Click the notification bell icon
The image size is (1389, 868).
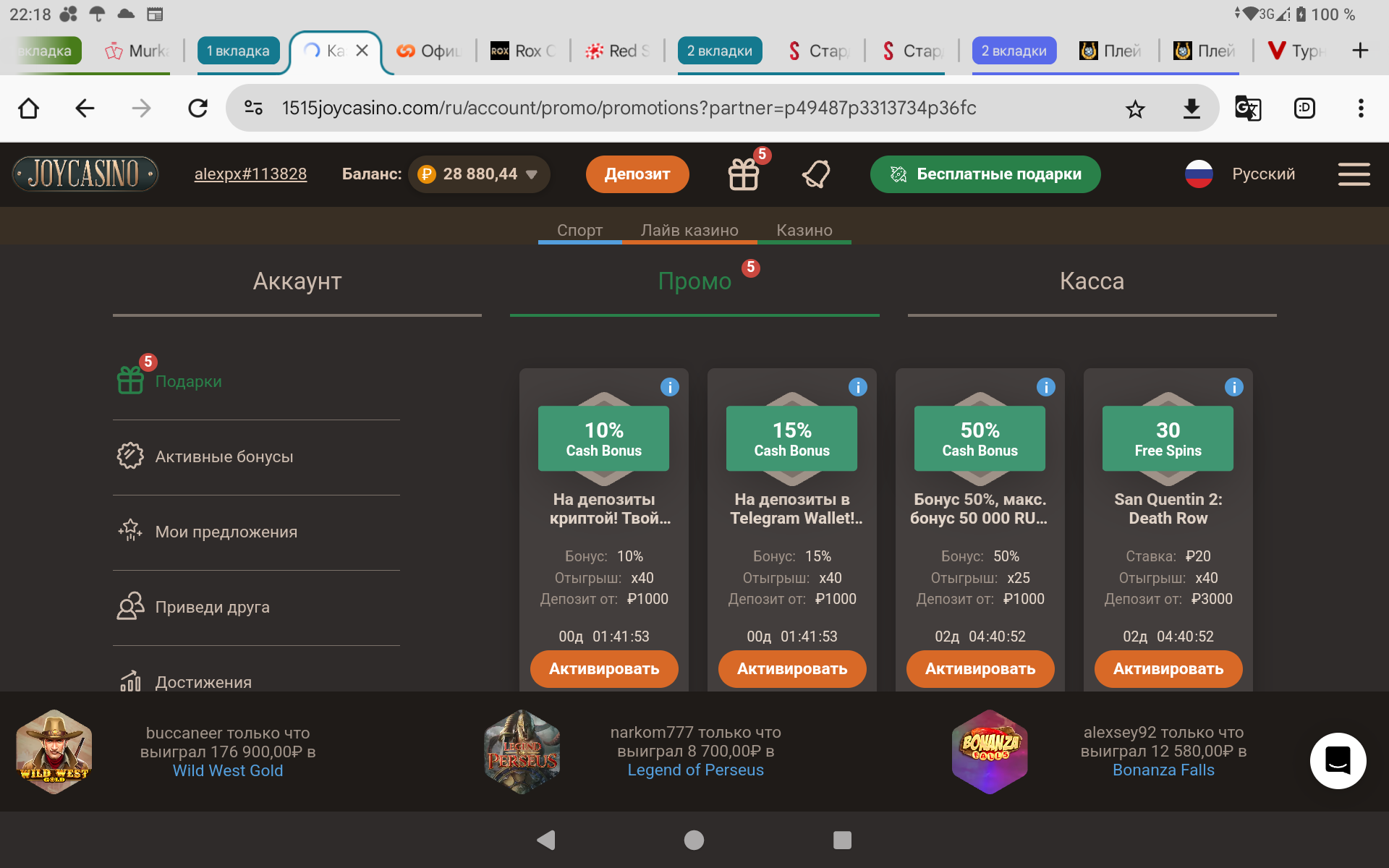816,174
